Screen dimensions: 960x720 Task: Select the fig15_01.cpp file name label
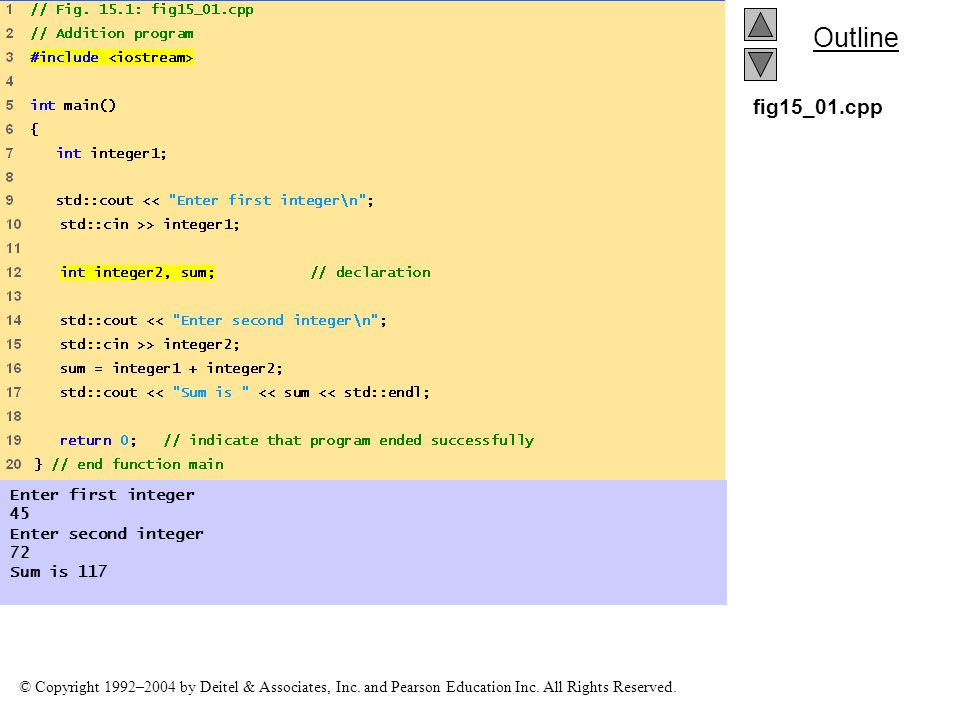(x=817, y=107)
